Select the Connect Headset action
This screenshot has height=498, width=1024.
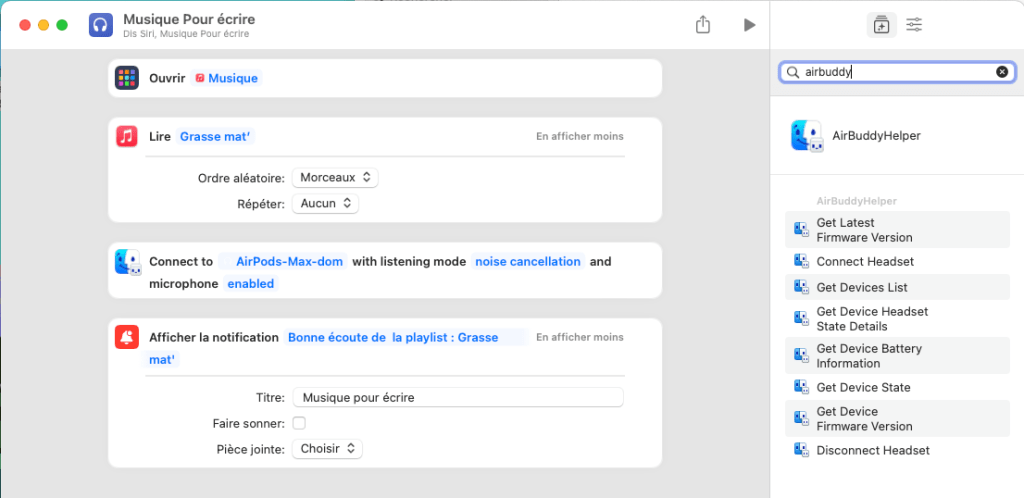[865, 261]
